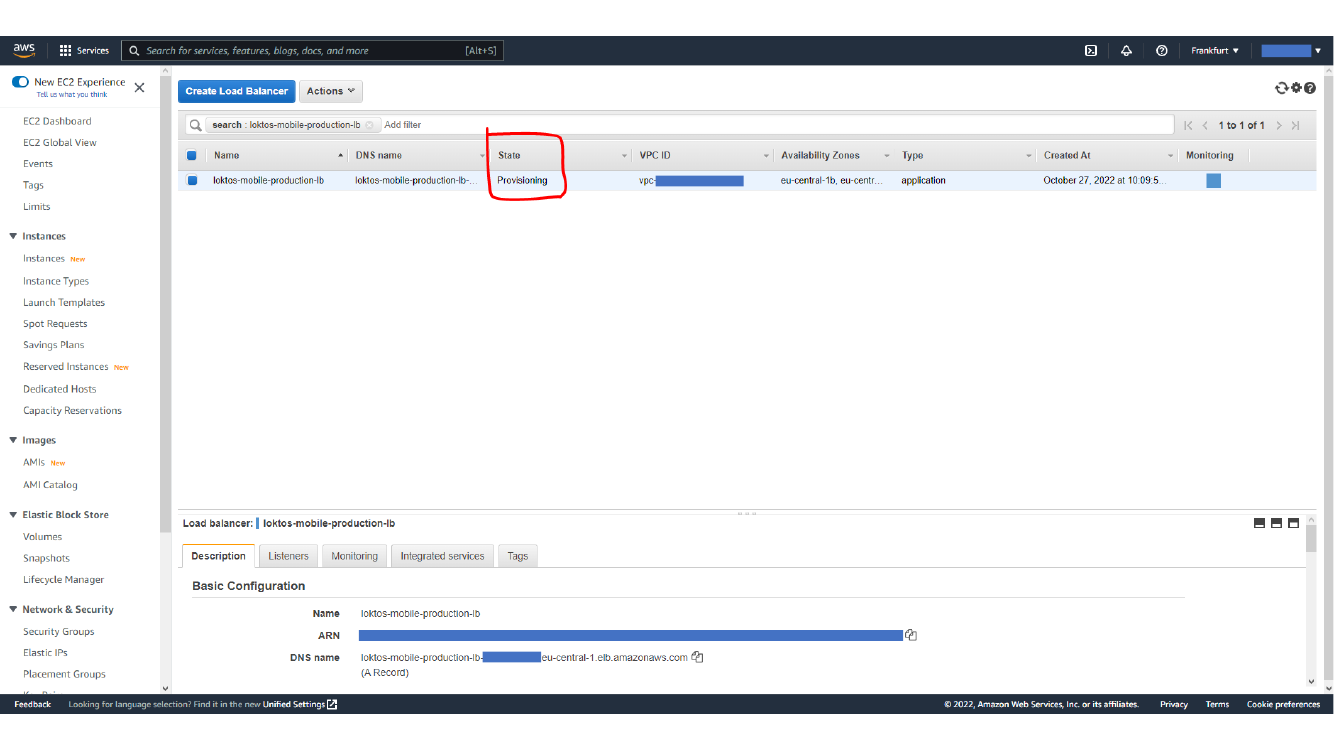
Task: Close the New EC2 Experience banner
Action: coord(139,88)
